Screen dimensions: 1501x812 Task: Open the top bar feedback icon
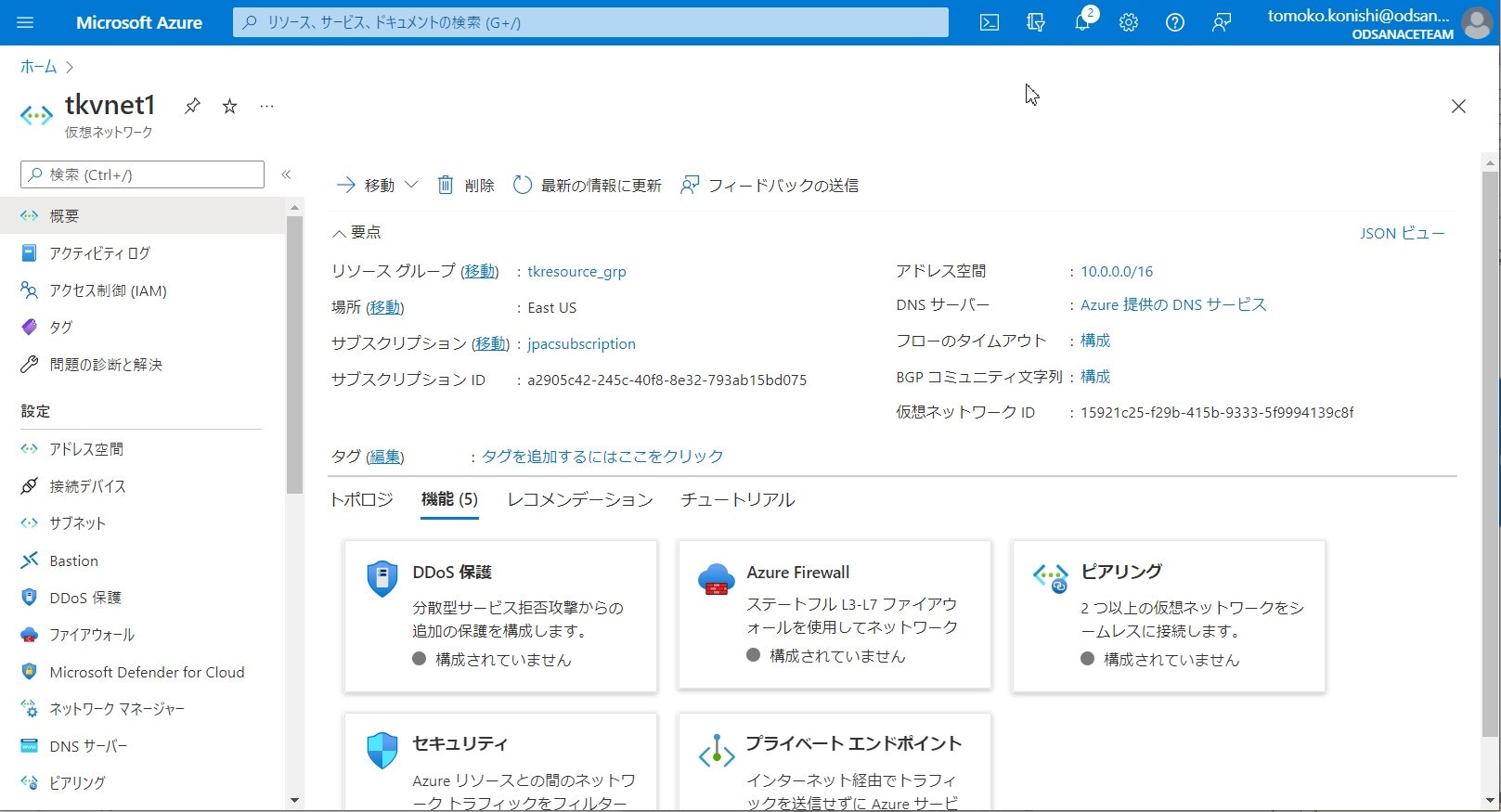tap(1222, 22)
